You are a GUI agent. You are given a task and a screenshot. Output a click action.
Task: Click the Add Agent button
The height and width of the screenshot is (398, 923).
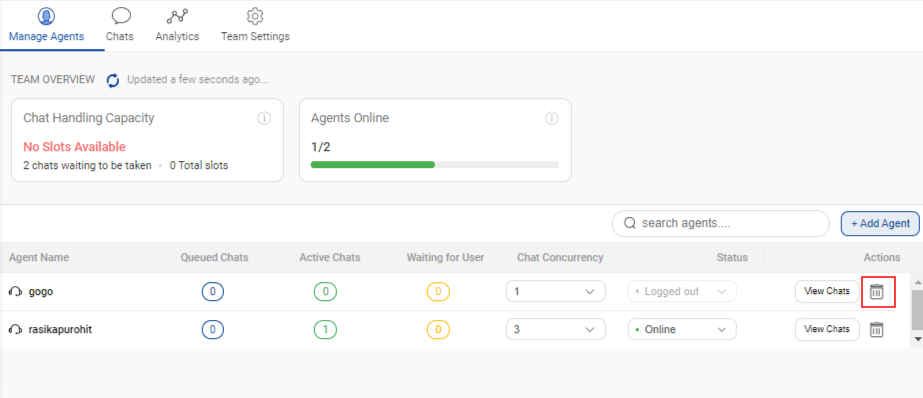(880, 224)
